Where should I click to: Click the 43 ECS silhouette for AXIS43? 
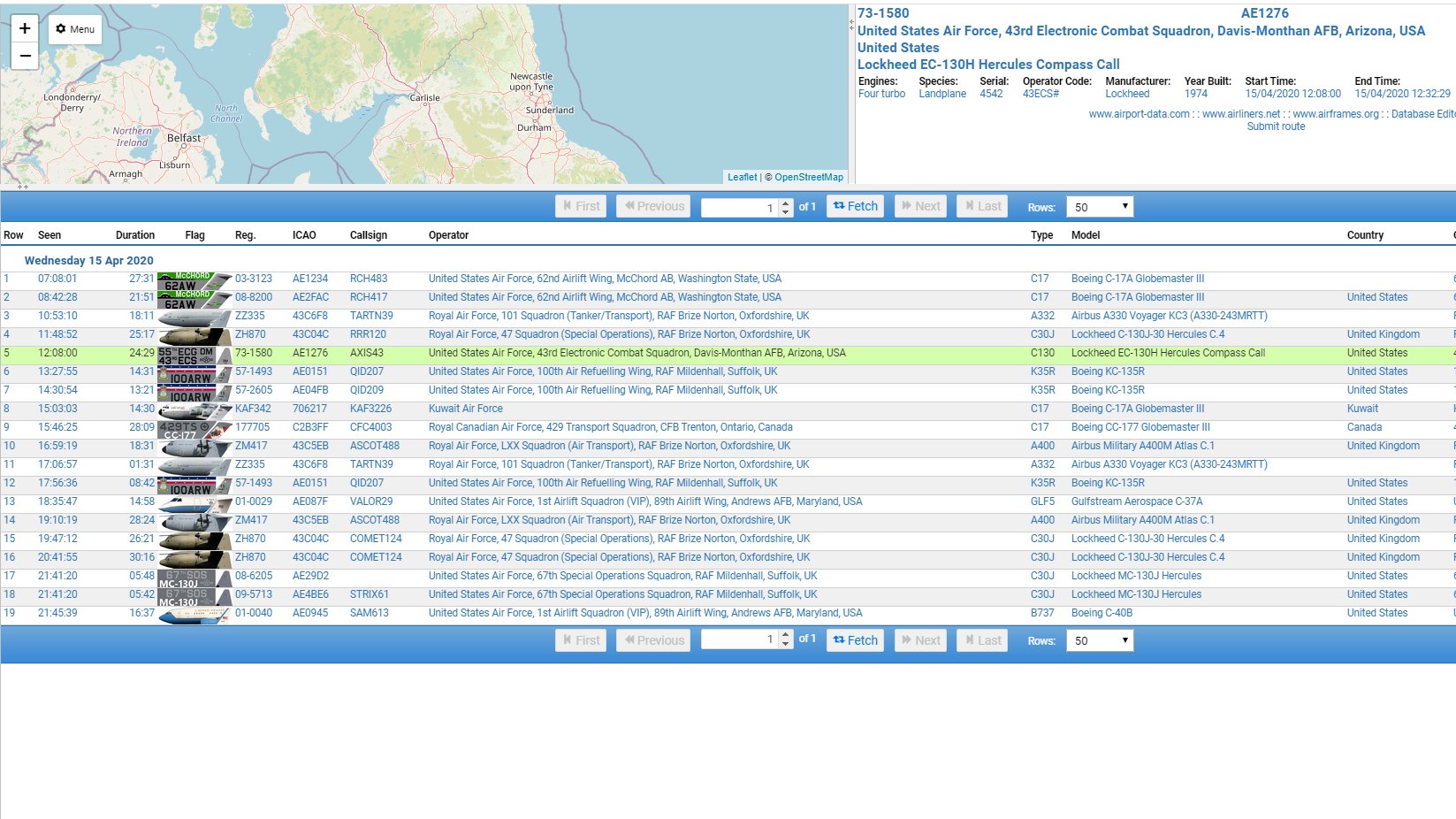point(194,356)
